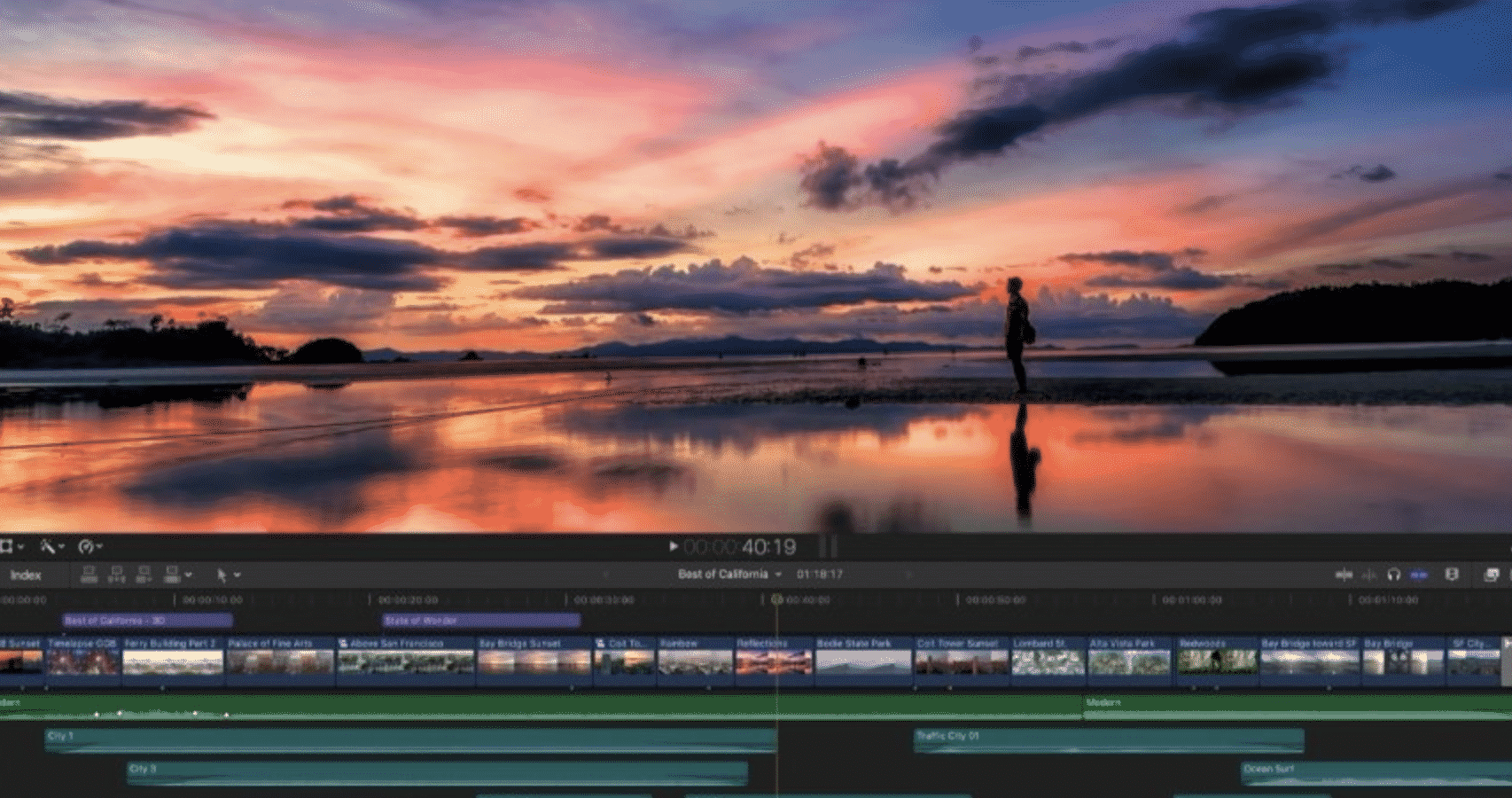Select the Traffic City 01 audio clip

(1108, 740)
